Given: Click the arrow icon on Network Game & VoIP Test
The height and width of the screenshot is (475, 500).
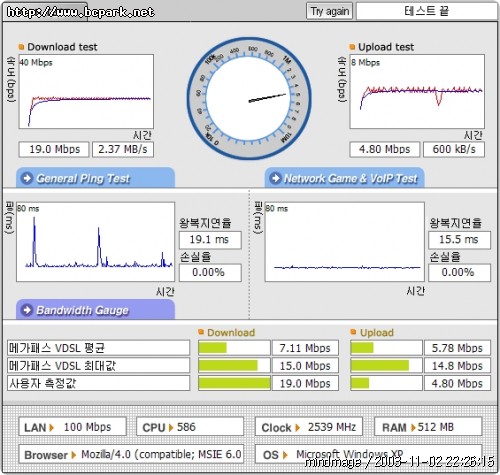Looking at the screenshot, I should click(275, 178).
